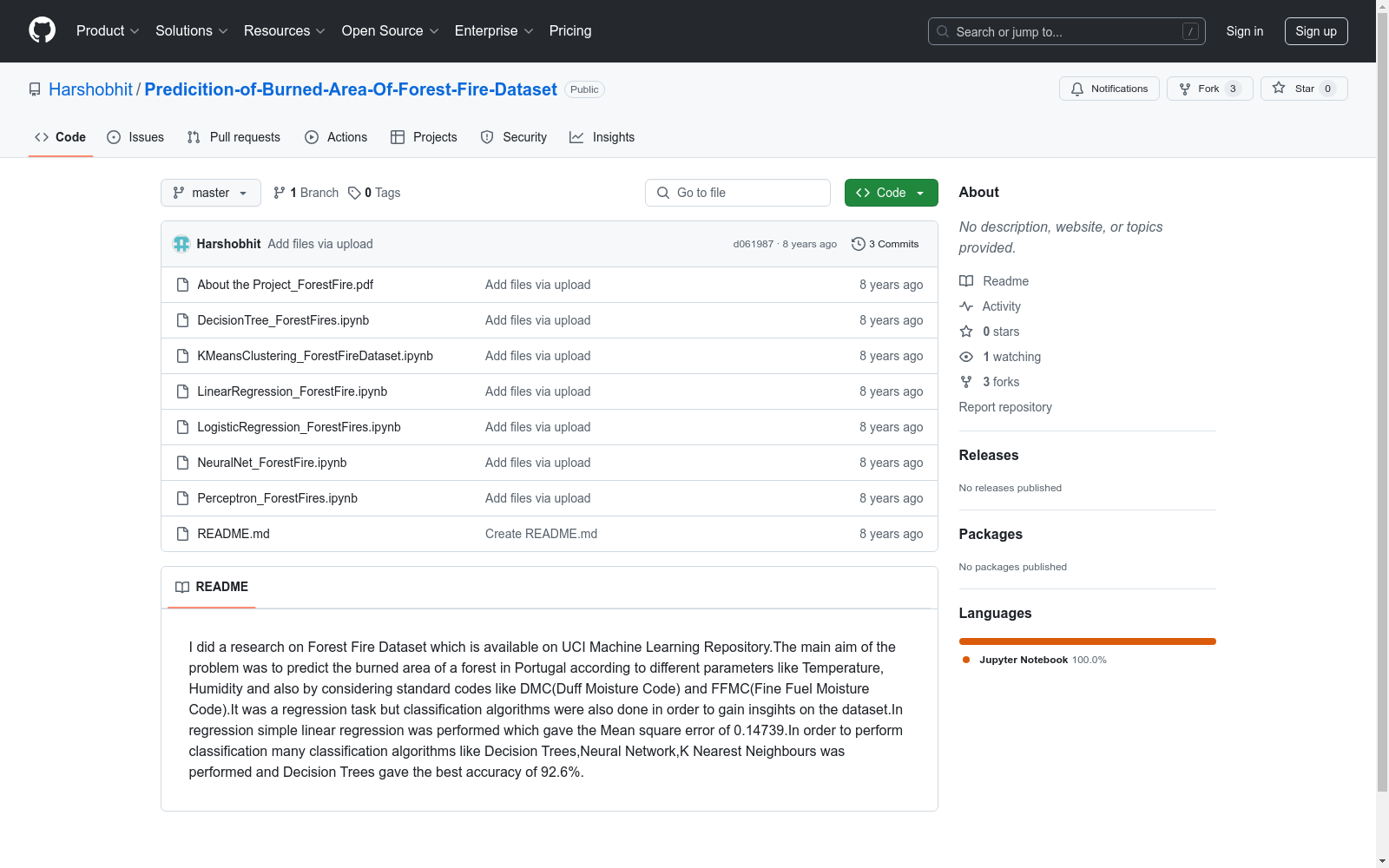Open the Pricing page
1389x868 pixels.
point(570,30)
